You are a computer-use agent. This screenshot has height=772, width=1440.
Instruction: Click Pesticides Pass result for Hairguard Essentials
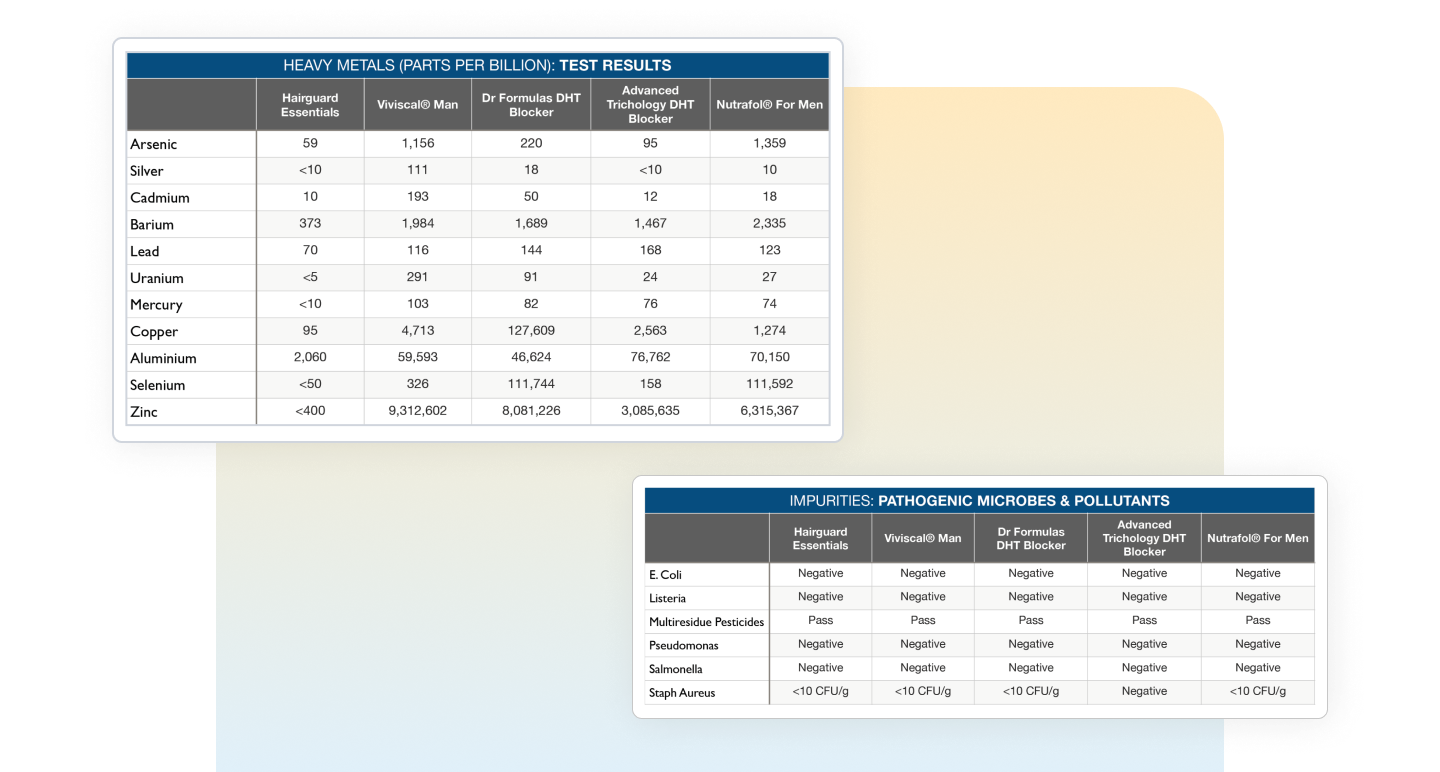[x=820, y=620]
